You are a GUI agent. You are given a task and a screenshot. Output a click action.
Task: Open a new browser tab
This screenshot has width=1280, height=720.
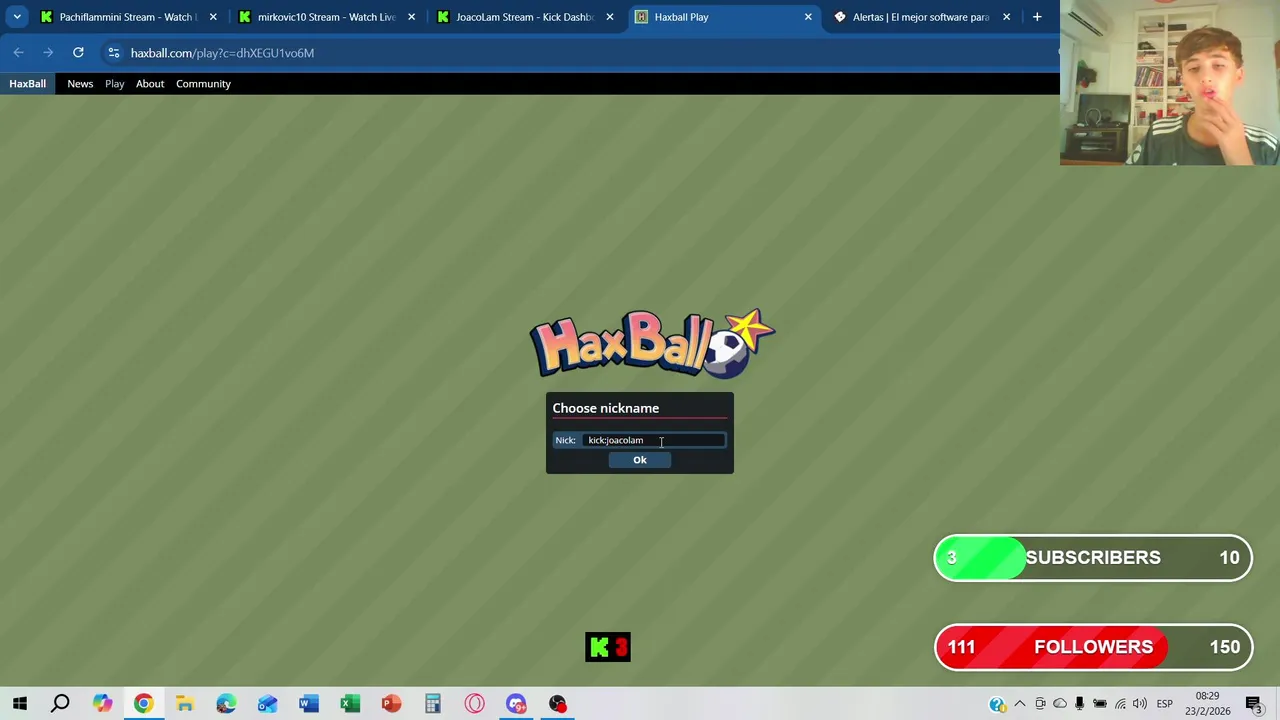pyautogui.click(x=1037, y=17)
